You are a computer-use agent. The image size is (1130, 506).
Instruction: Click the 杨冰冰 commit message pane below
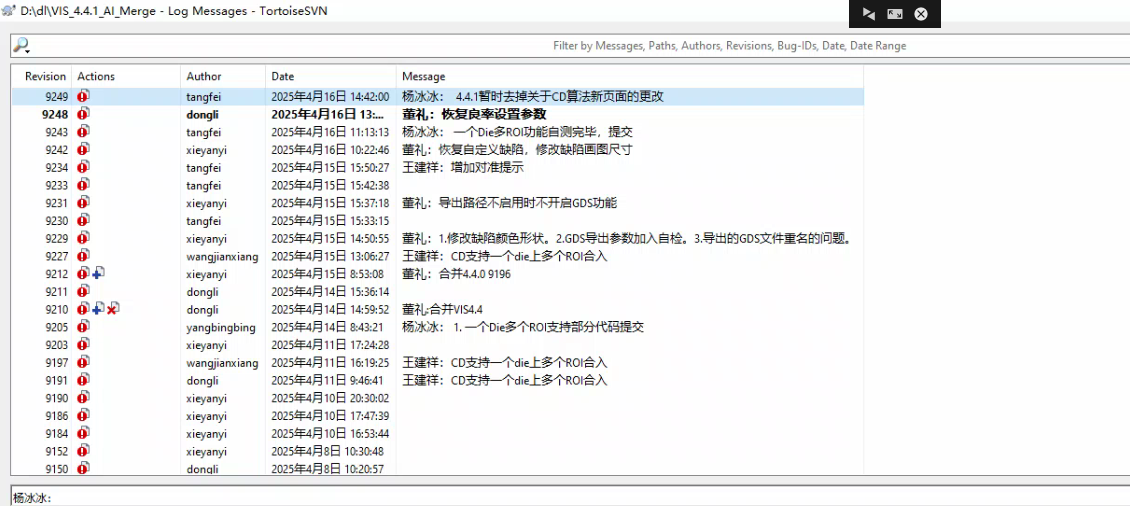click(x=570, y=497)
